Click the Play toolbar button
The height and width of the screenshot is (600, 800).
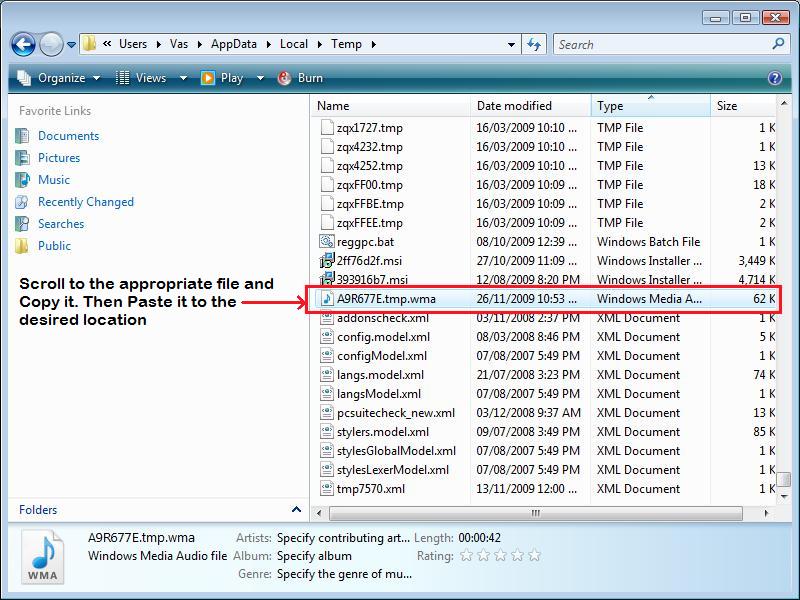223,78
